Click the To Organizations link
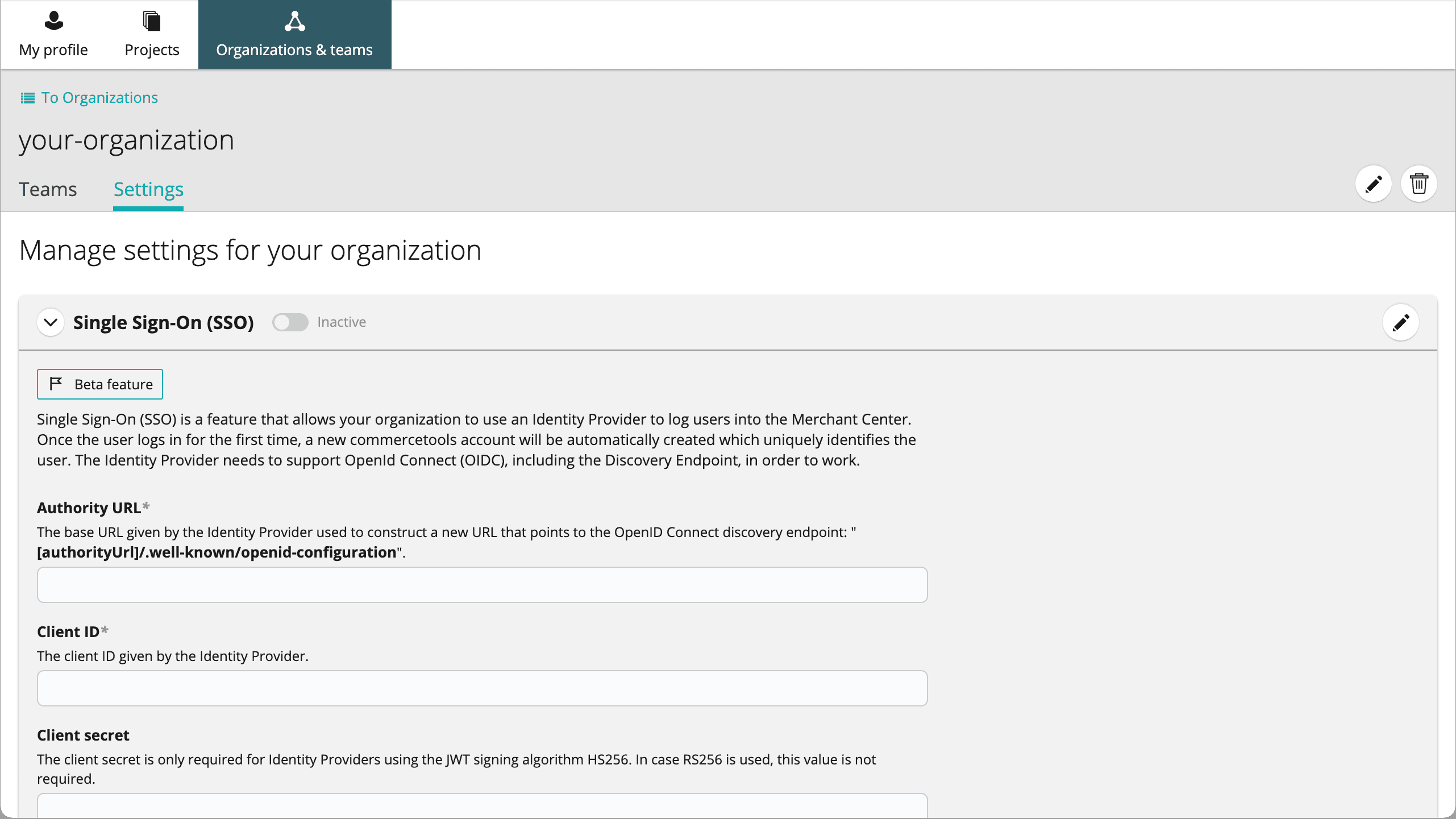The image size is (1456, 819). click(89, 98)
